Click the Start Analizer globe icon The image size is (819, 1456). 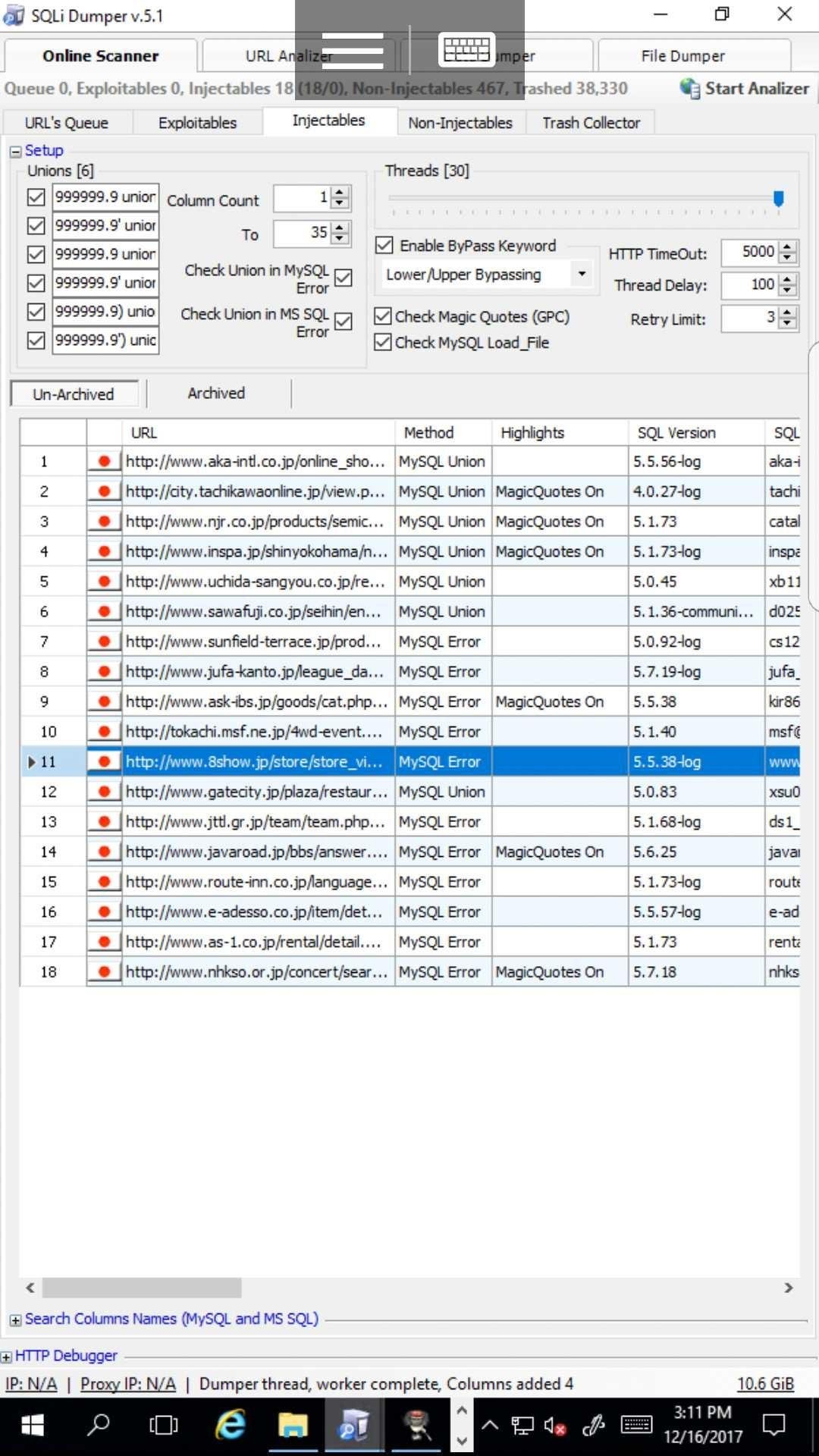click(x=689, y=89)
